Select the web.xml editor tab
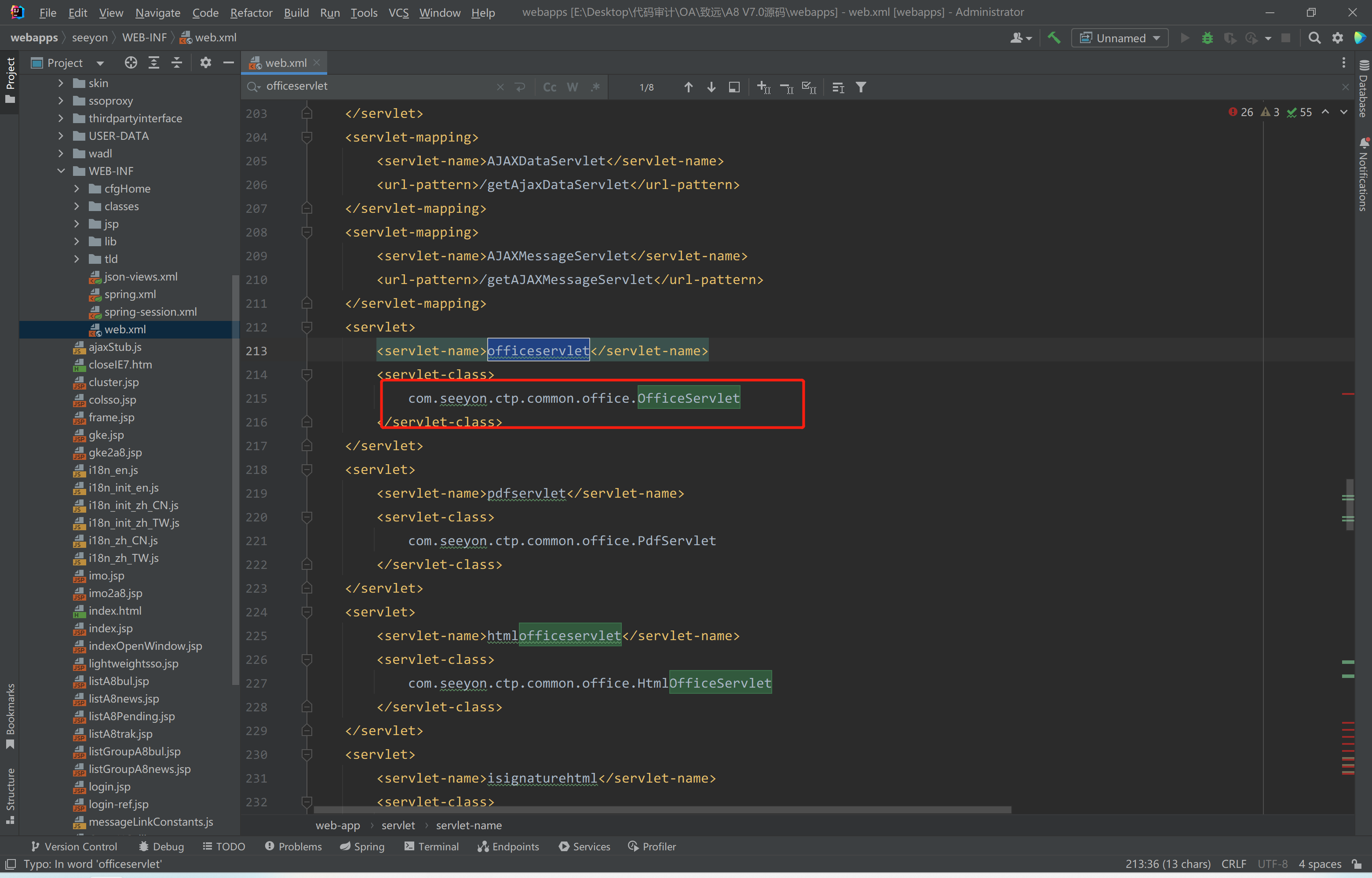 [285, 63]
